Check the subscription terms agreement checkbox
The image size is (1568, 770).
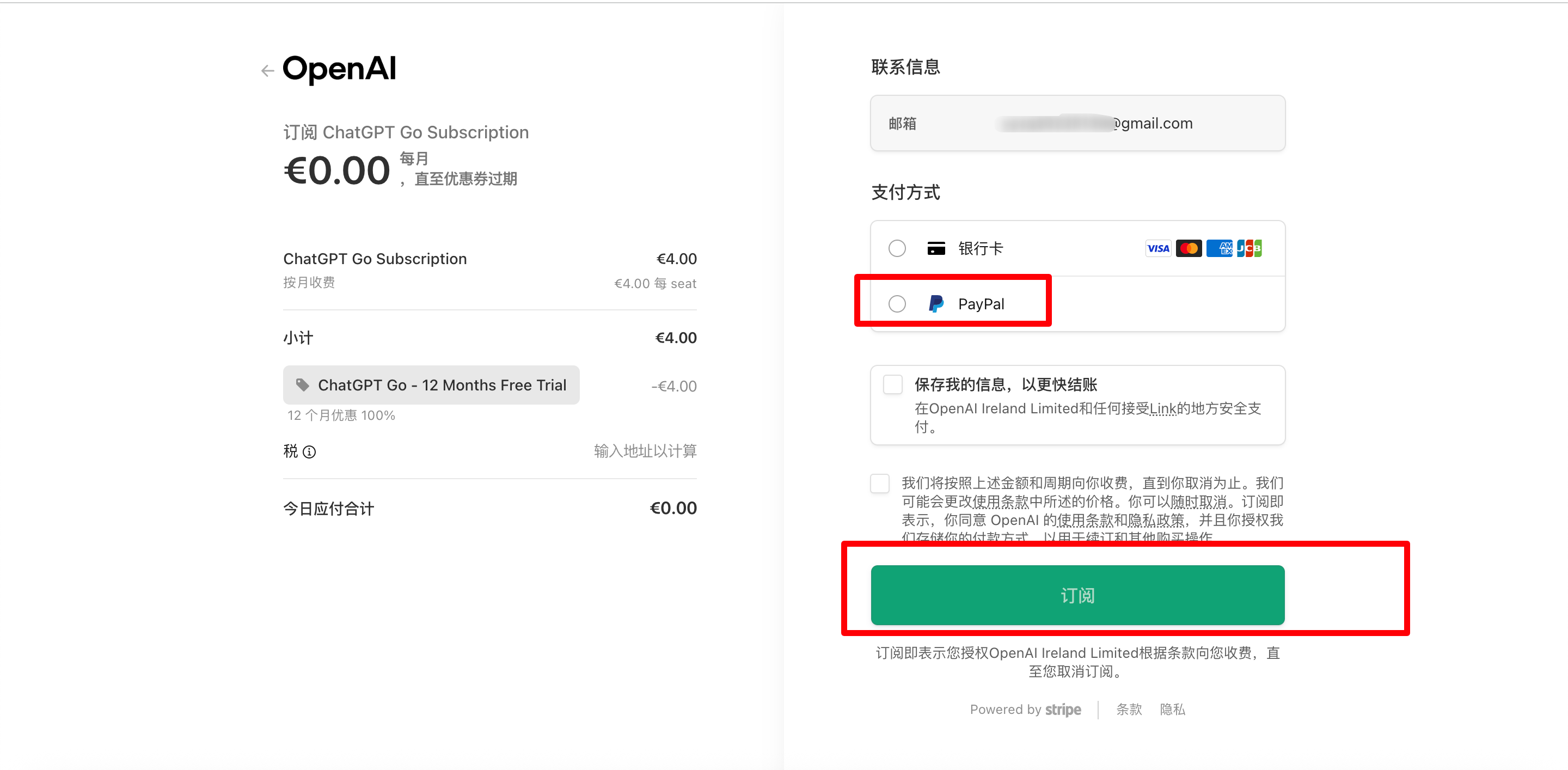880,484
